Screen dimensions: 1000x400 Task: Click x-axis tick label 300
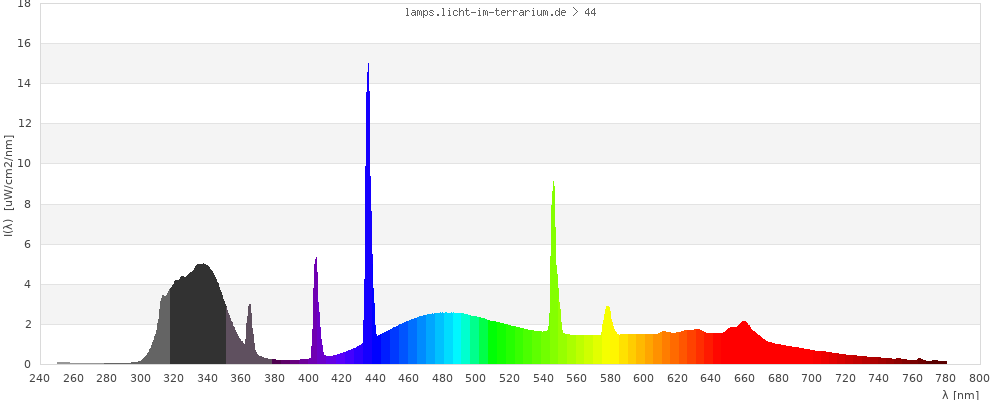(x=140, y=378)
